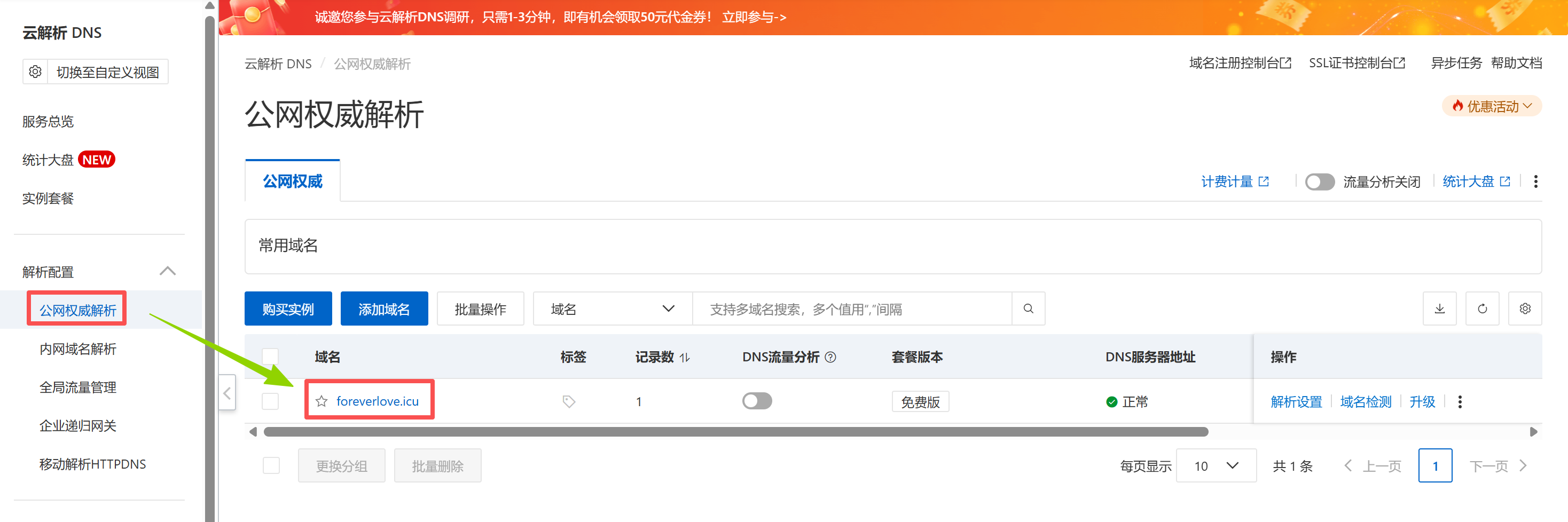Enable DNS traffic analysis for foreverlove.icu
The image size is (1568, 522).
(x=757, y=401)
